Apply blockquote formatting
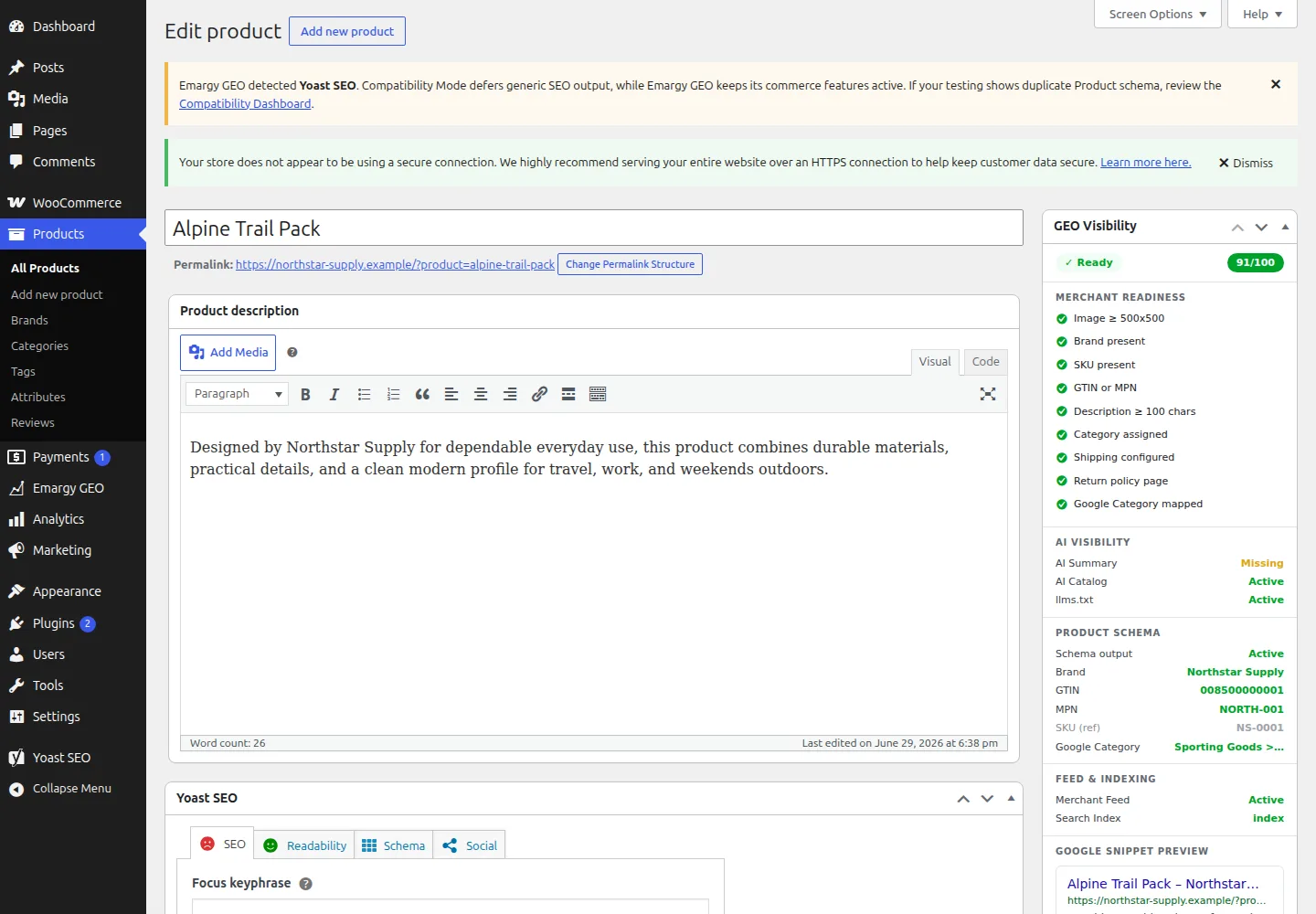Viewport: 1316px width, 914px height. click(x=422, y=394)
